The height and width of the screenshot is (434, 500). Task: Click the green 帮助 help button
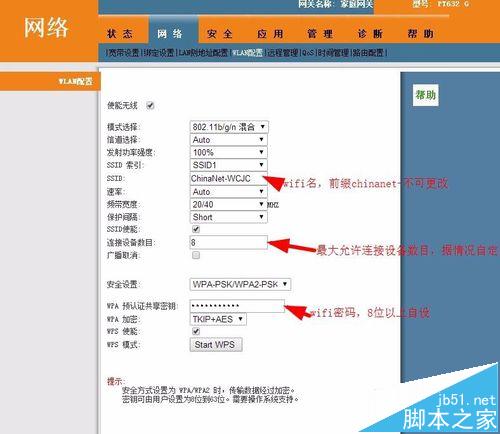tap(425, 95)
